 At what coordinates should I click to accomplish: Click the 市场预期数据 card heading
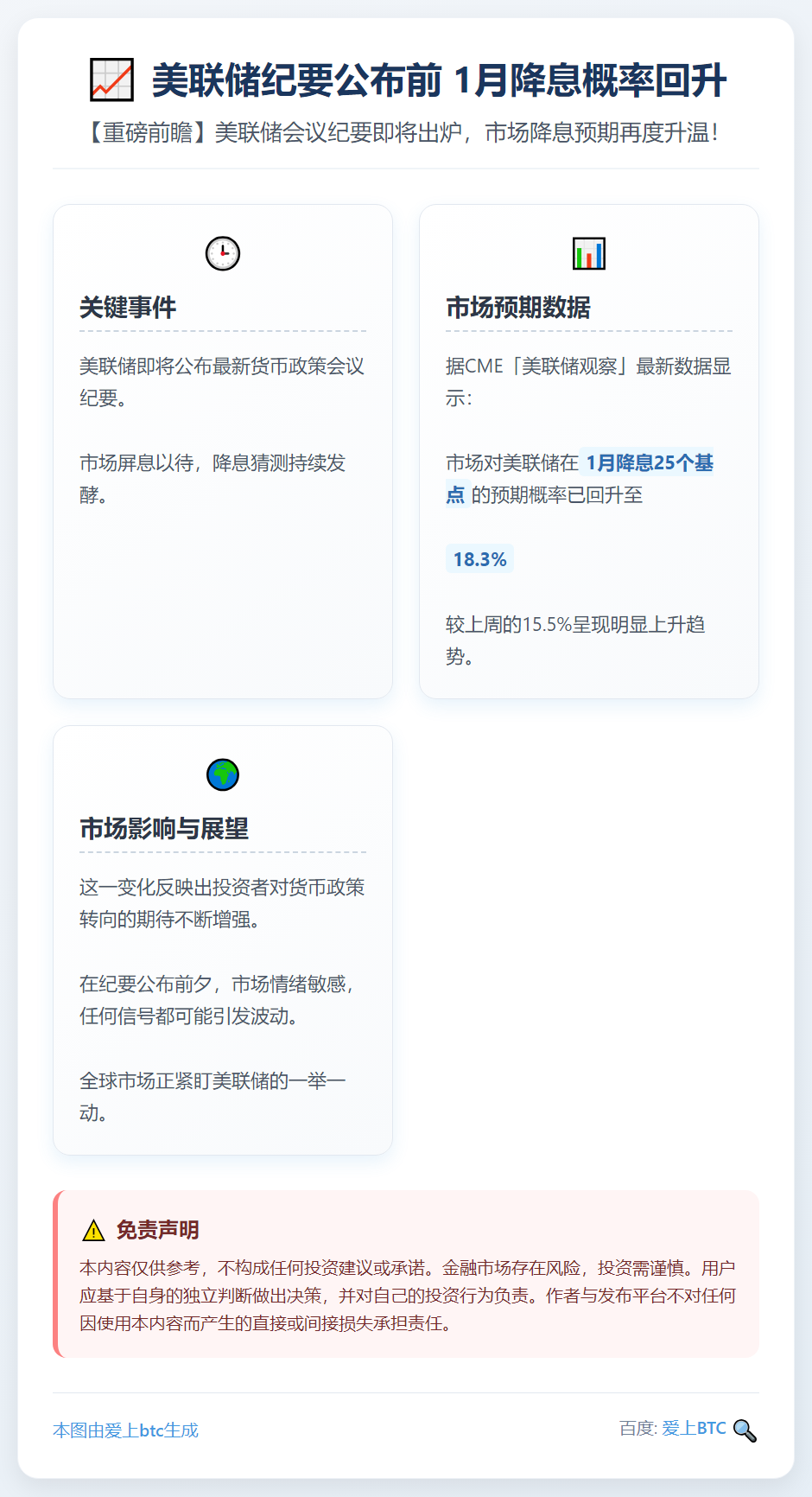click(518, 308)
